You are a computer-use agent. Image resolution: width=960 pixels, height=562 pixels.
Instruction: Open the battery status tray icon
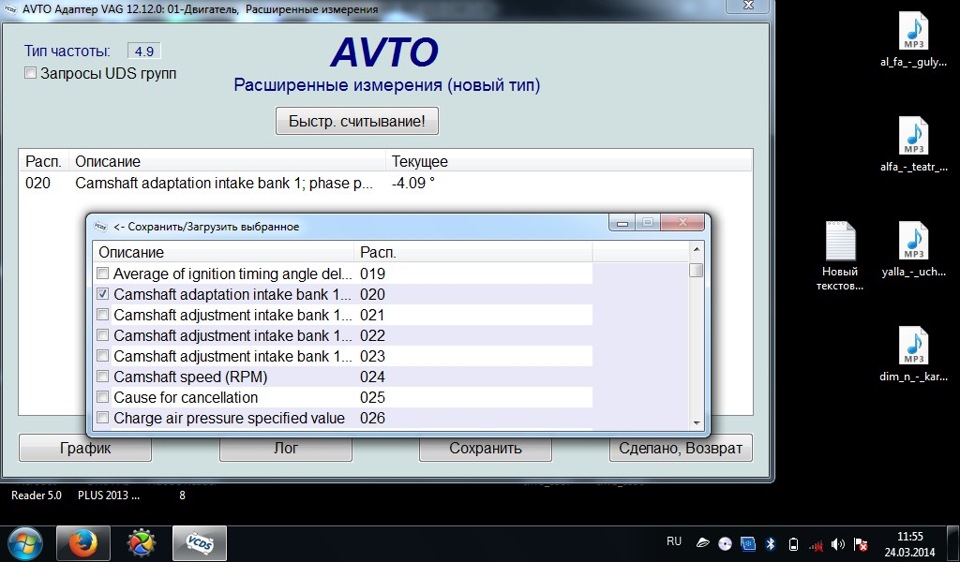pyautogui.click(x=793, y=544)
